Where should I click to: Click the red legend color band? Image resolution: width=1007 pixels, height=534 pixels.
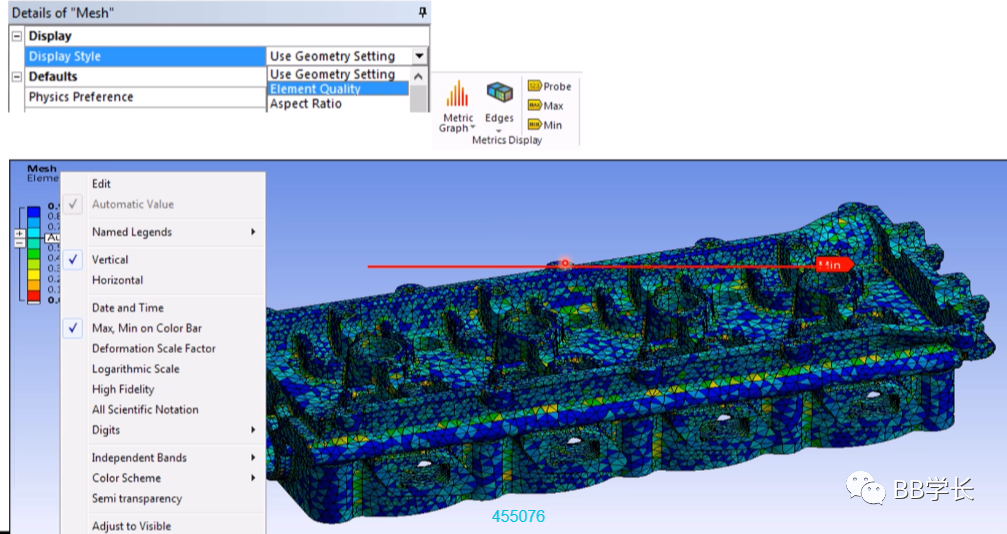pos(33,297)
